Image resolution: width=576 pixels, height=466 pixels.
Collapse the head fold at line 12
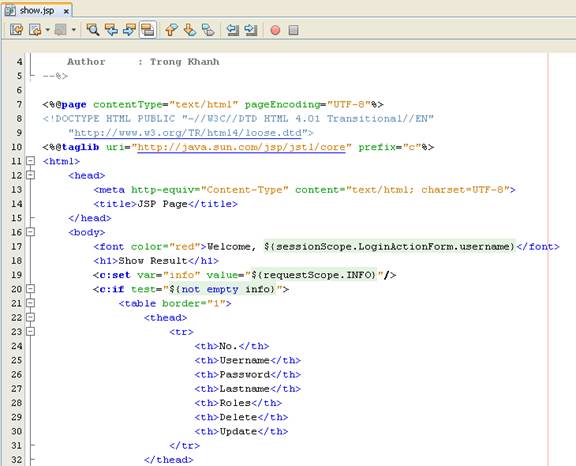pyautogui.click(x=30, y=175)
